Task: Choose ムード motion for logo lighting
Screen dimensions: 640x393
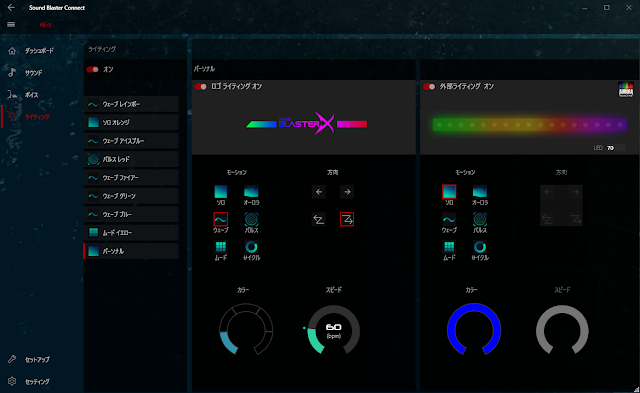Action: tap(221, 247)
